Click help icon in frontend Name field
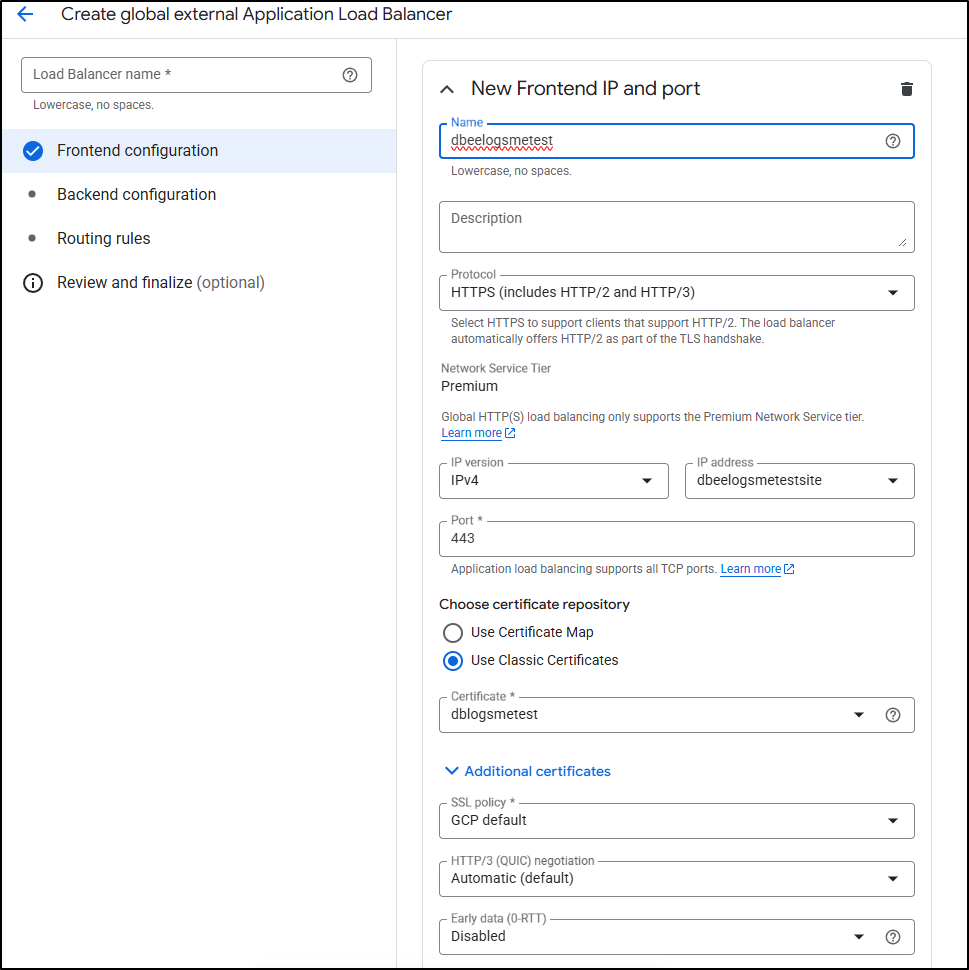Image resolution: width=969 pixels, height=970 pixels. (893, 141)
